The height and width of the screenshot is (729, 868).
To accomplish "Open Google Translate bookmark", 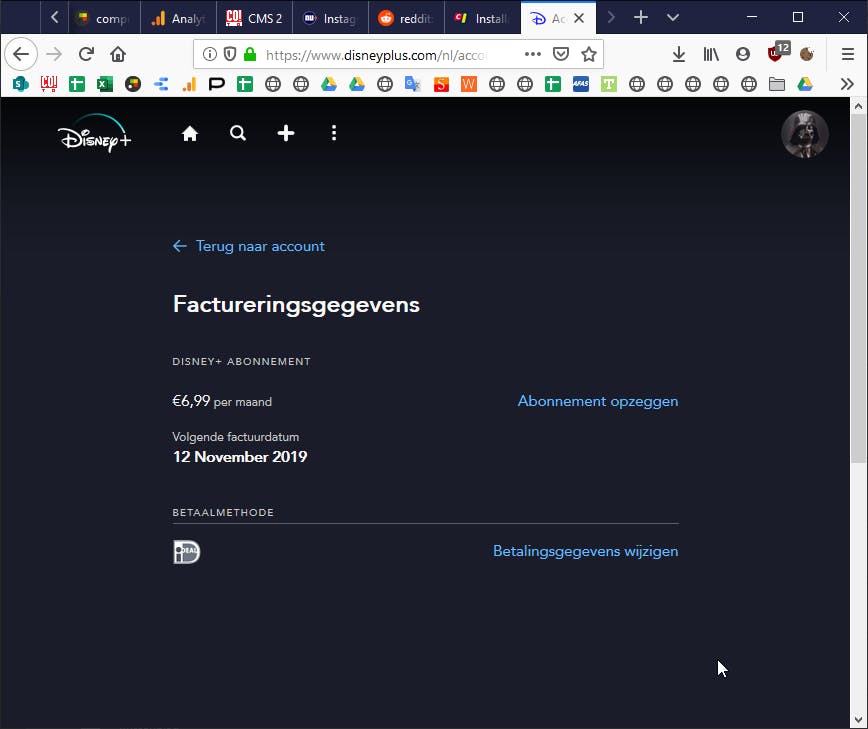I will (x=412, y=84).
